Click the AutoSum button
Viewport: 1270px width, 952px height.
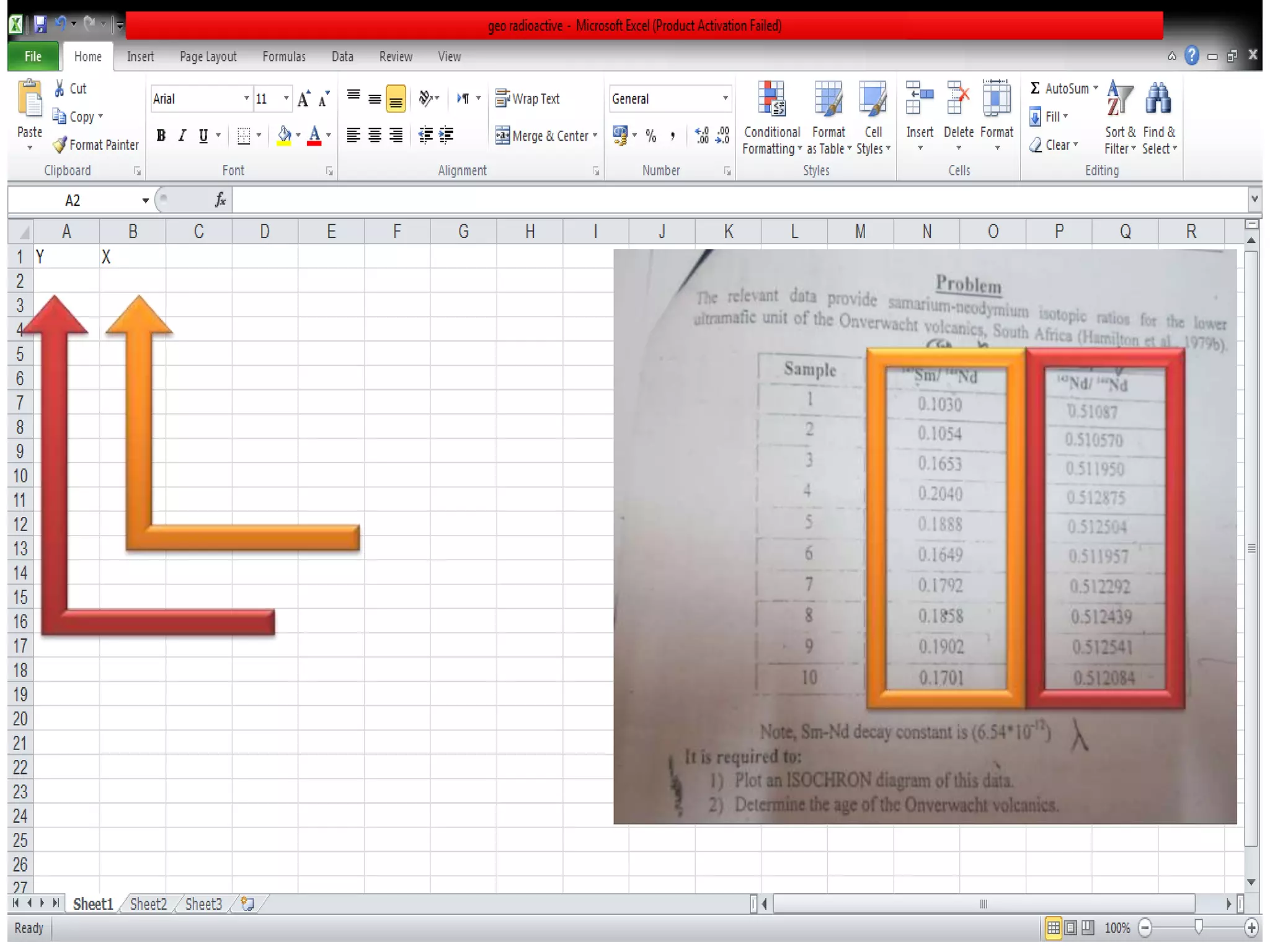coord(1059,89)
